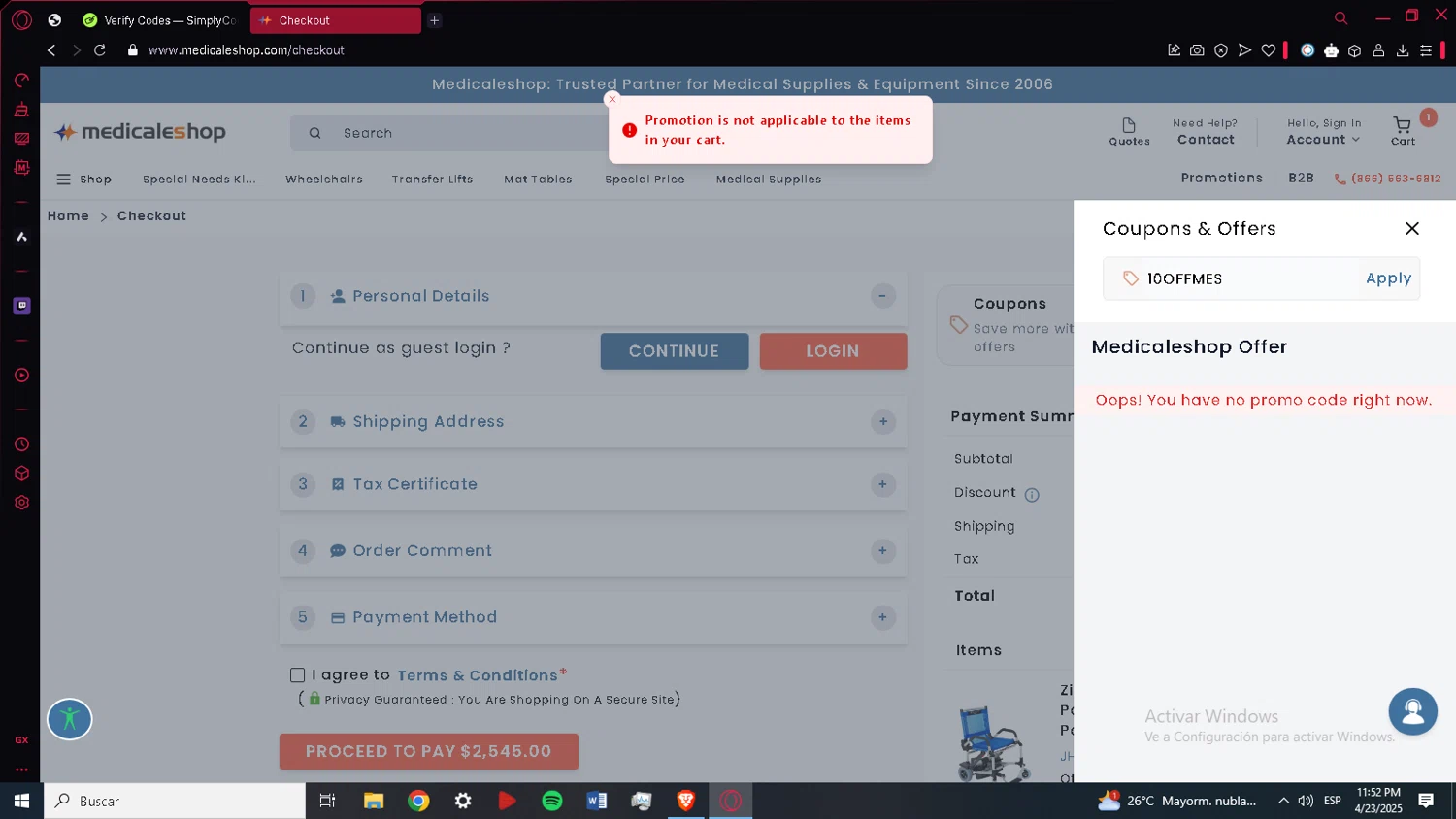Open Transfer Lifts menu category

tap(432, 180)
